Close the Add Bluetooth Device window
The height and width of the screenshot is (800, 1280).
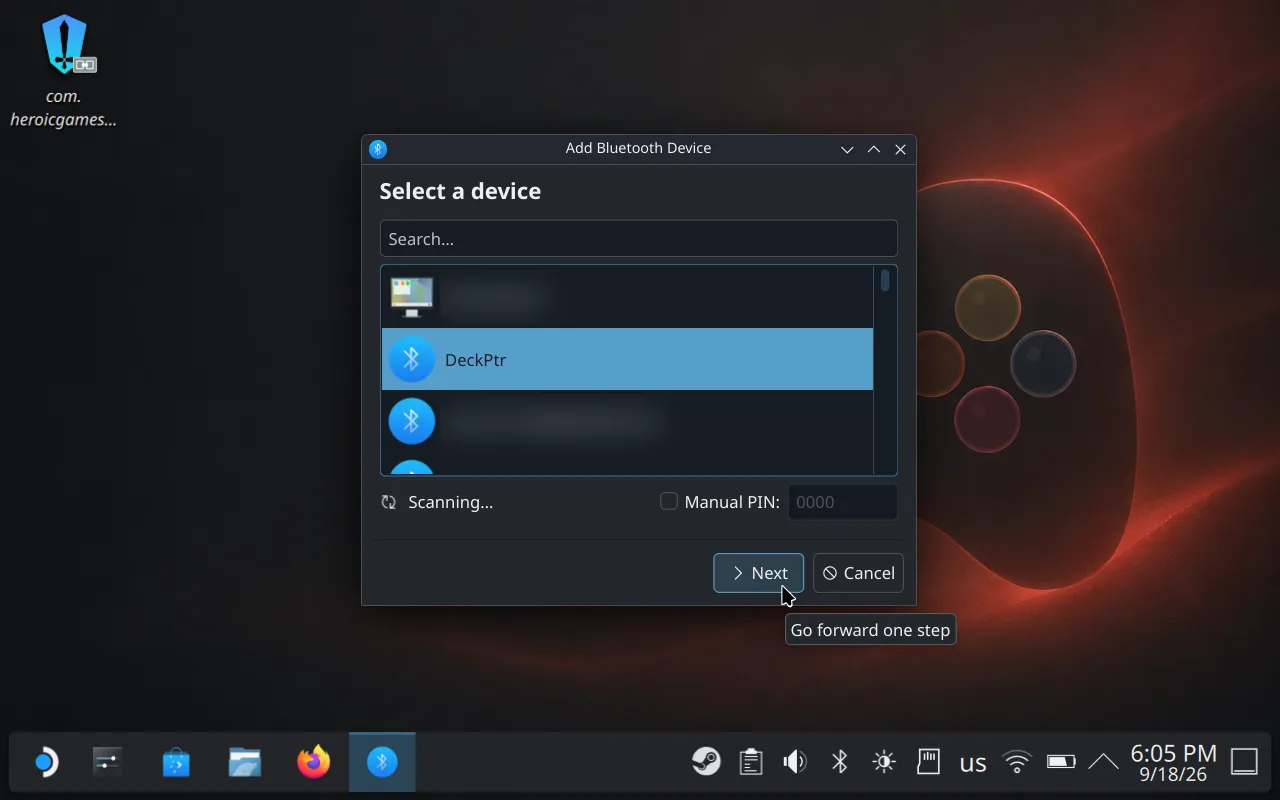point(900,149)
